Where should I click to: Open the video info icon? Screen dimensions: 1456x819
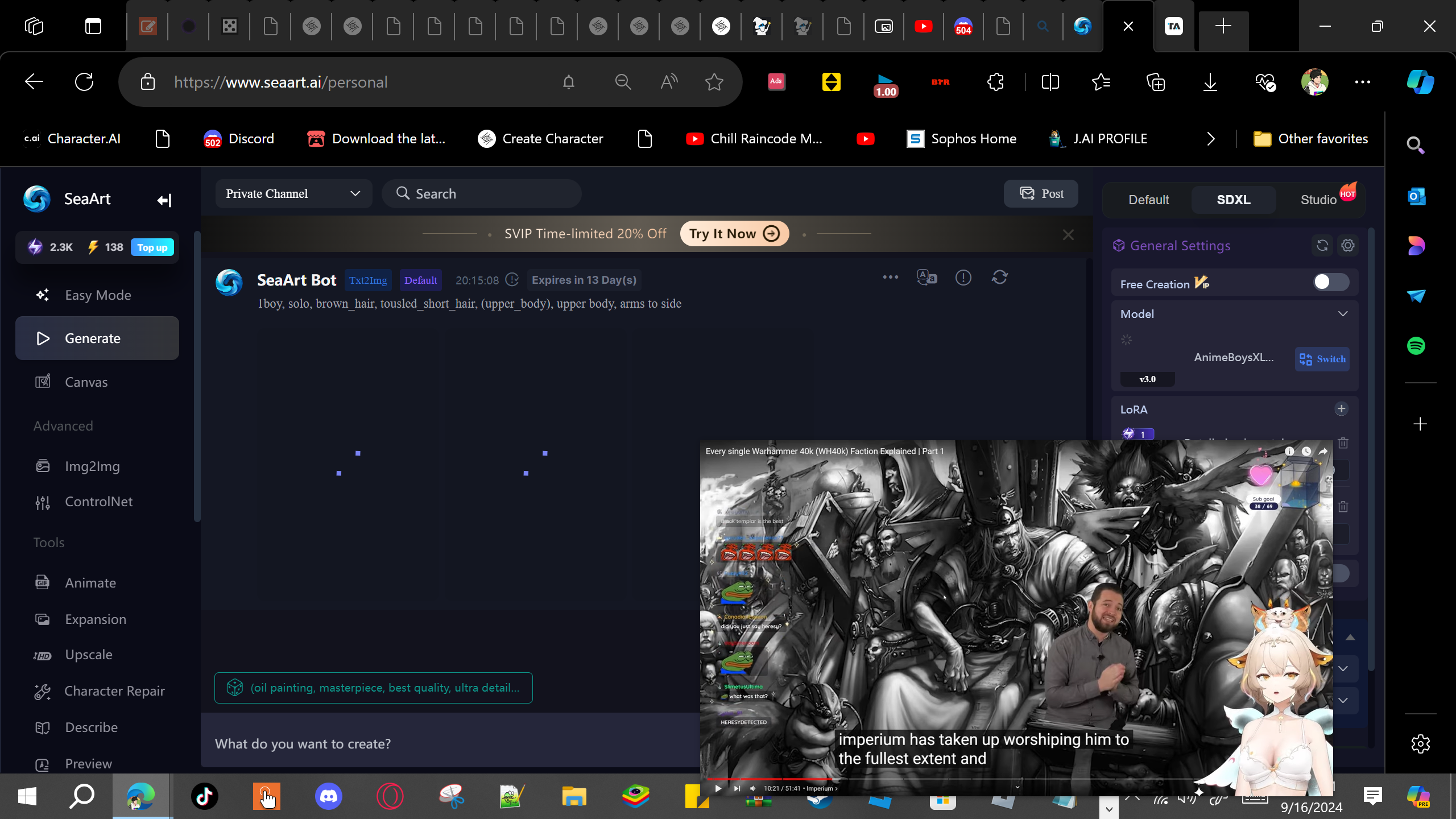pos(1289,451)
